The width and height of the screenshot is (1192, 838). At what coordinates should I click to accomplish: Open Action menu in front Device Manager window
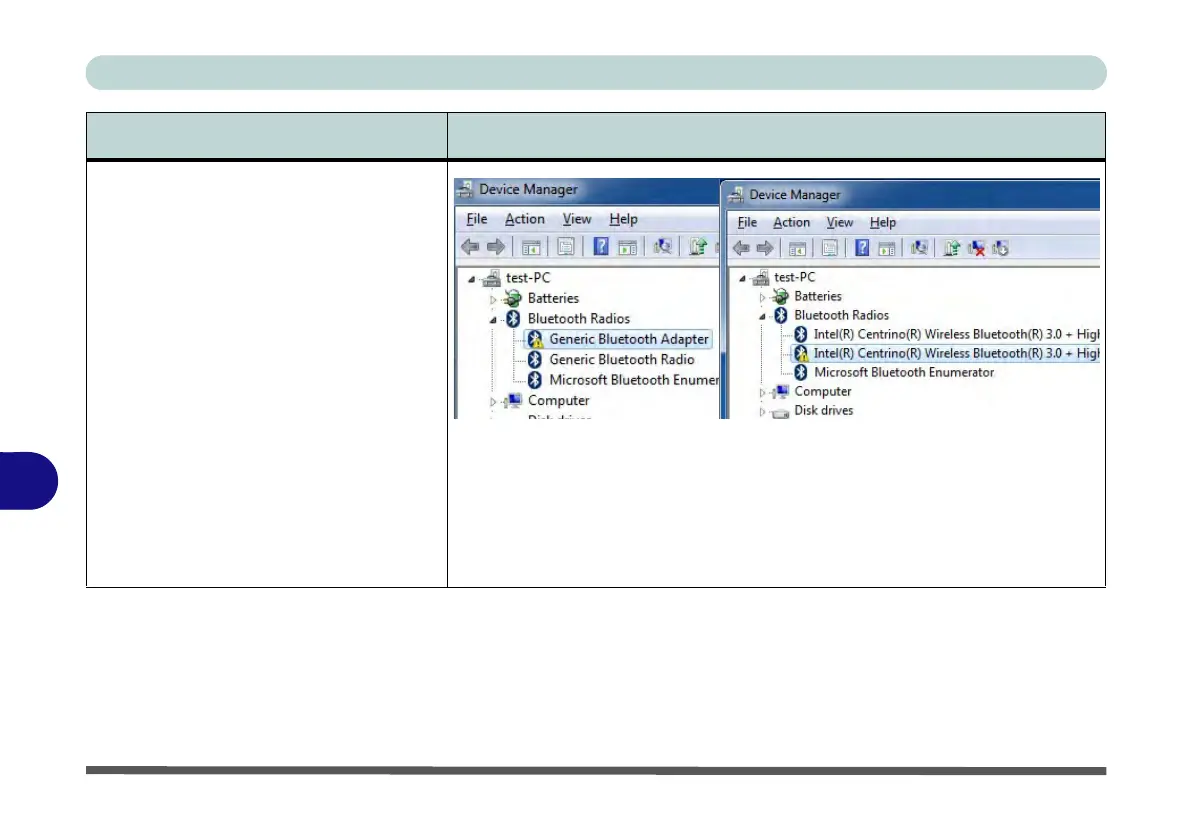tap(791, 222)
